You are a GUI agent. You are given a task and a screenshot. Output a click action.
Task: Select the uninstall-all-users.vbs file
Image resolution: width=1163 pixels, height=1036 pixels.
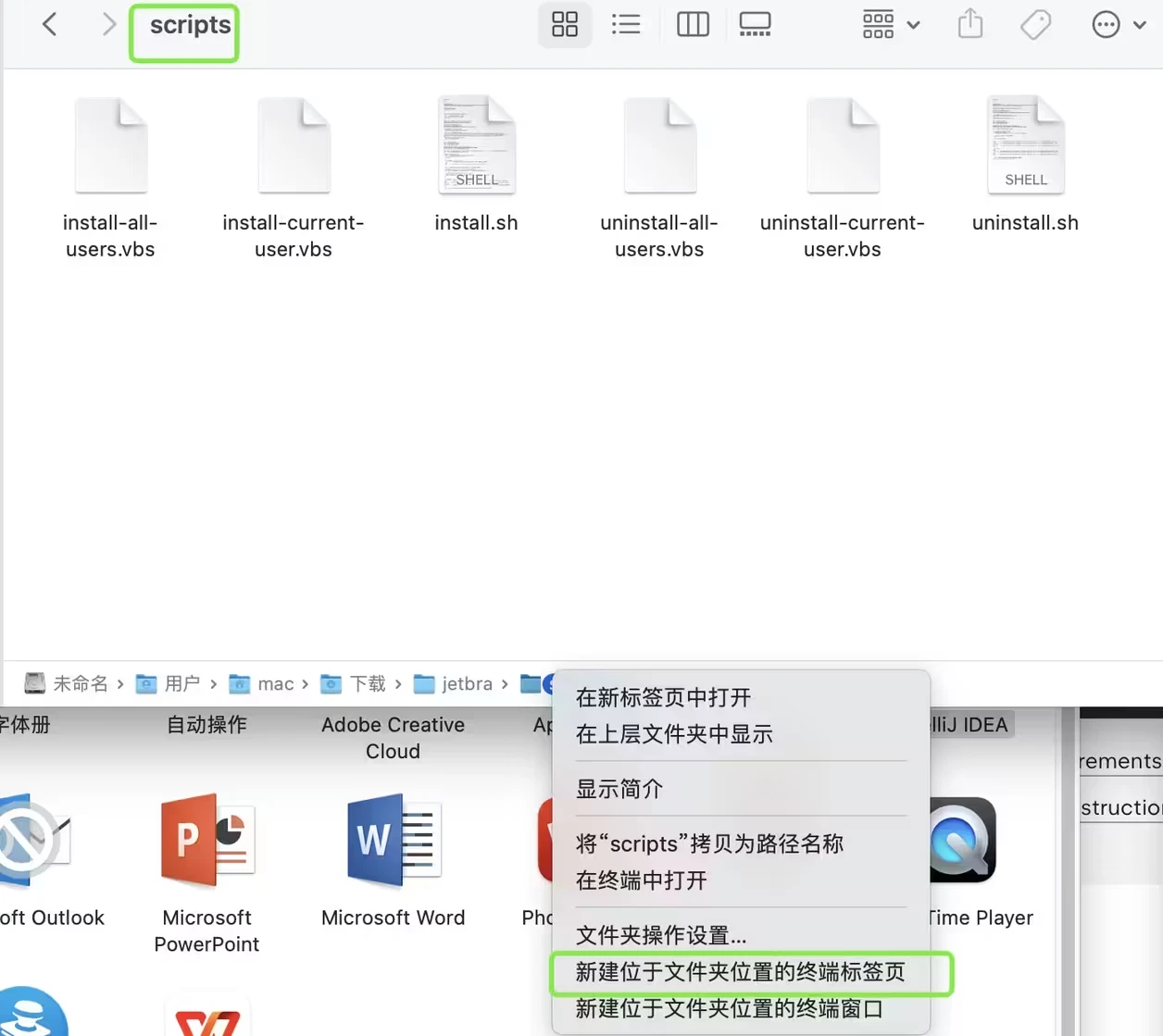(x=659, y=178)
